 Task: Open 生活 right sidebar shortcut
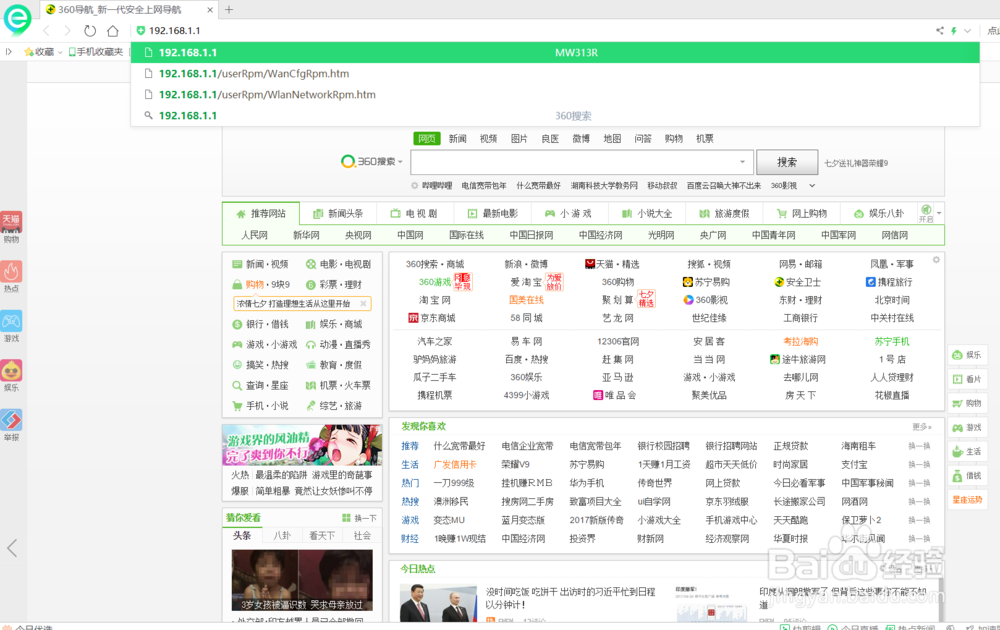(967, 451)
